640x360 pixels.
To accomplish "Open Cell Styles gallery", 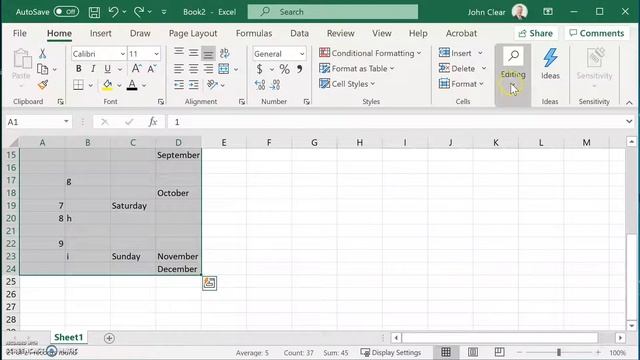I will 347,84.
